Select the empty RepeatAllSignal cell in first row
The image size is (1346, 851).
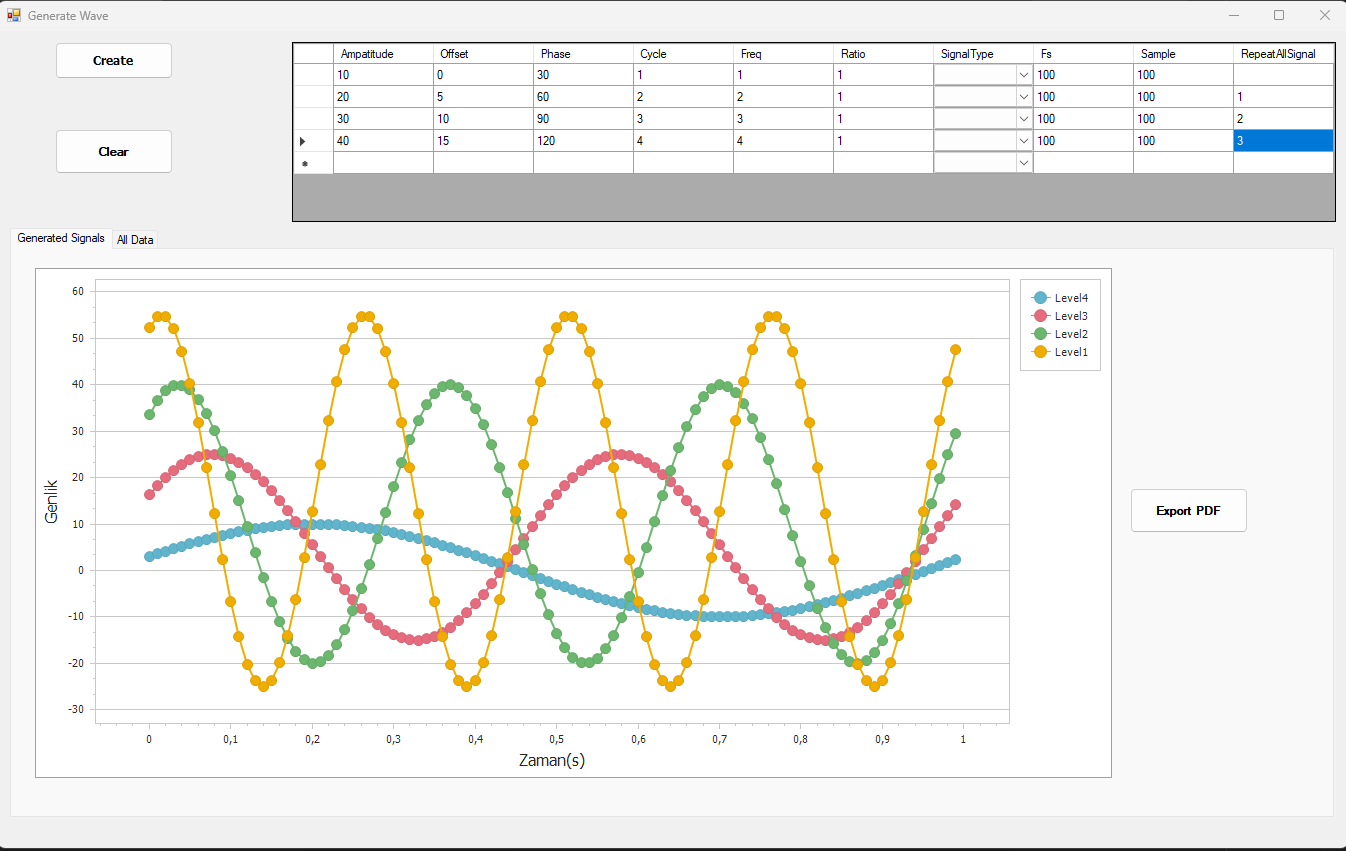click(1283, 75)
